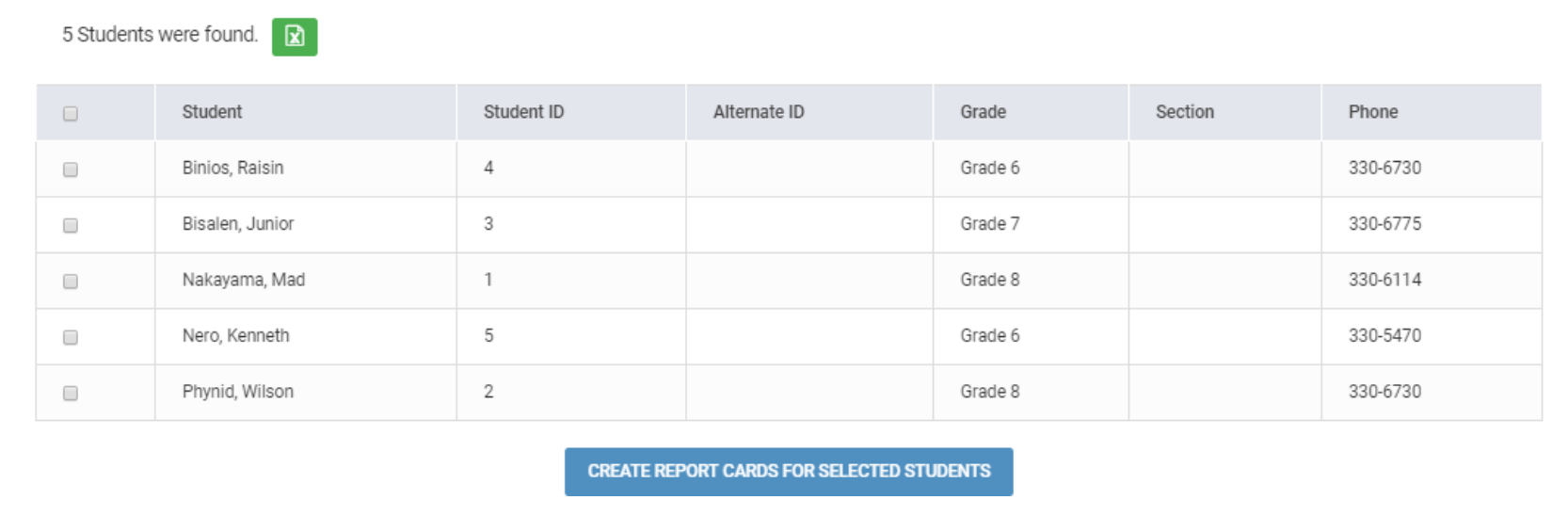1568x516 pixels.
Task: Click the Section column header
Action: tap(1184, 112)
